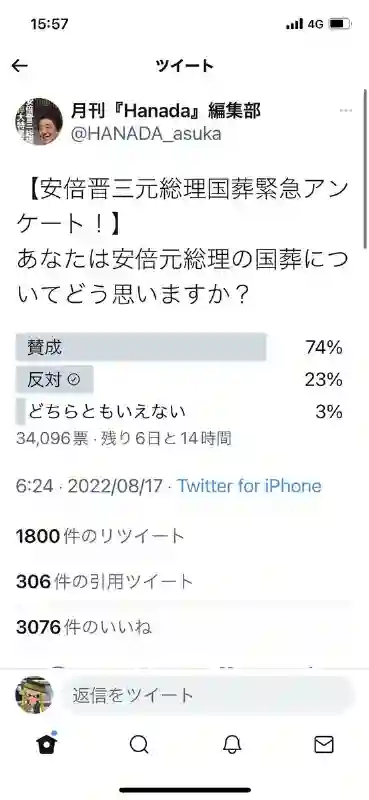Image resolution: width=369 pixels, height=800 pixels.
Task: Open the Twitter for iPhone link
Action: tap(249, 486)
